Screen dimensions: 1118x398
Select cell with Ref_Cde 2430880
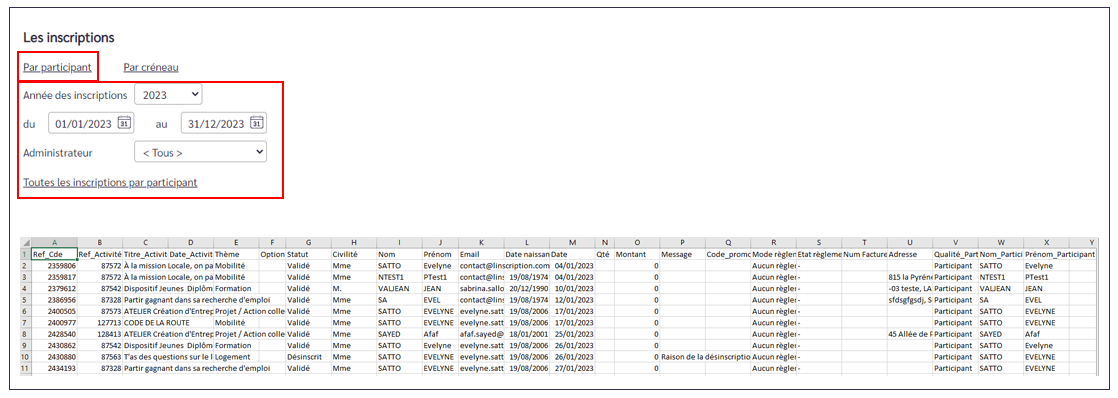point(53,357)
